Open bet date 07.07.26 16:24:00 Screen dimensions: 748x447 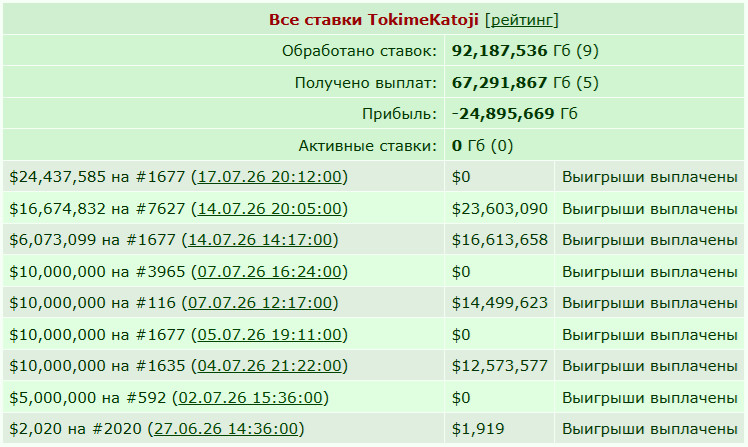coord(270,271)
